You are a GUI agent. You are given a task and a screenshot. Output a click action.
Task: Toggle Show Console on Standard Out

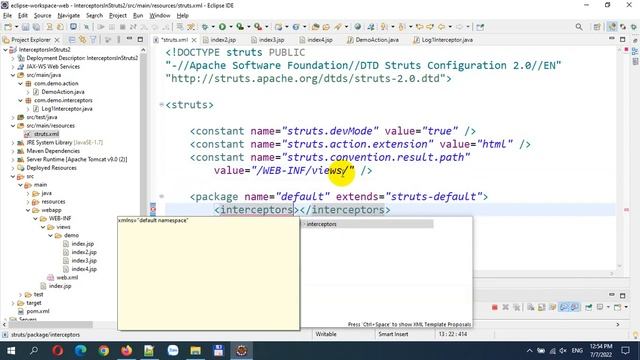pos(564,307)
